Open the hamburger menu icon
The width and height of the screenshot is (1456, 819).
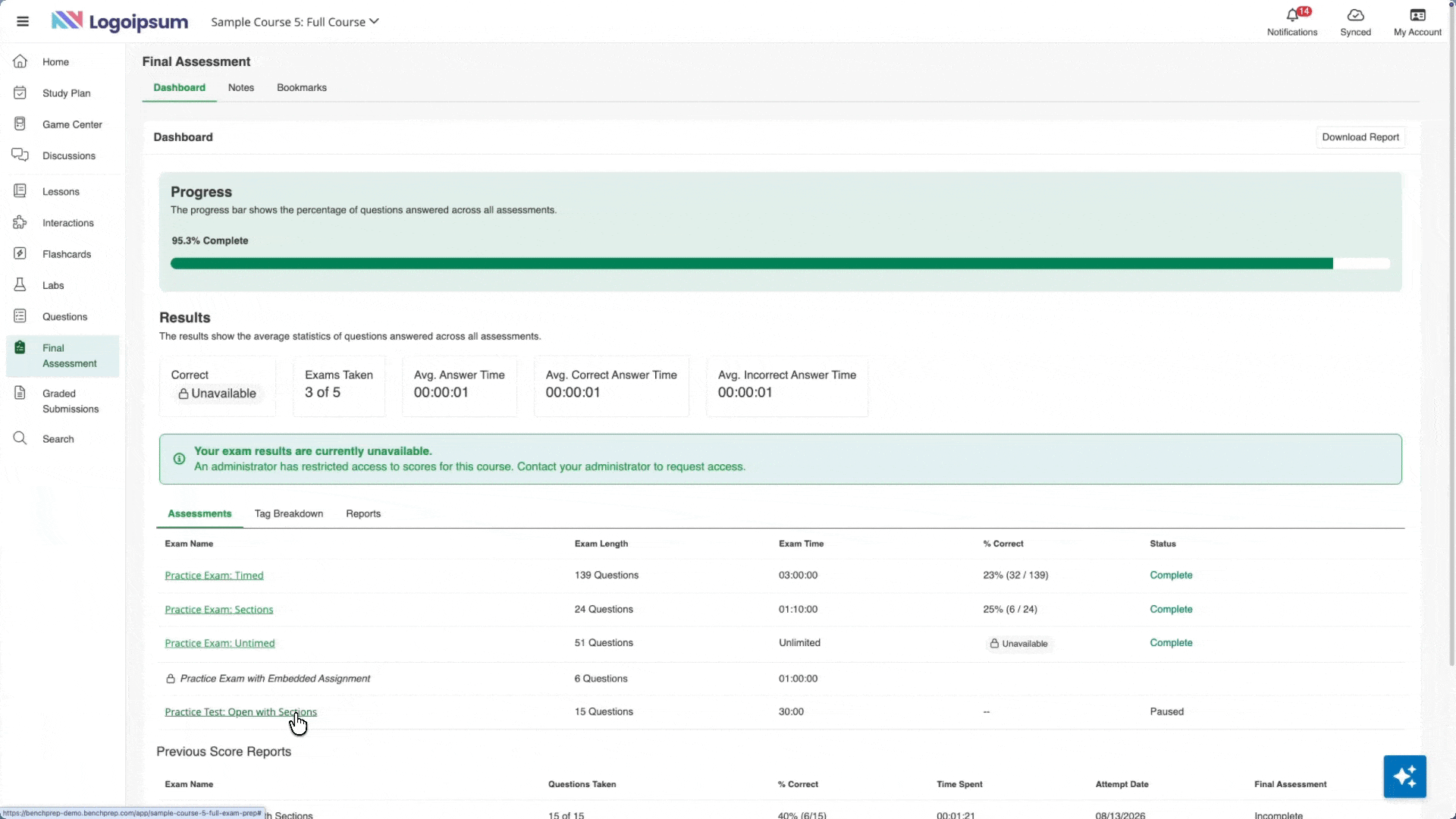point(23,21)
